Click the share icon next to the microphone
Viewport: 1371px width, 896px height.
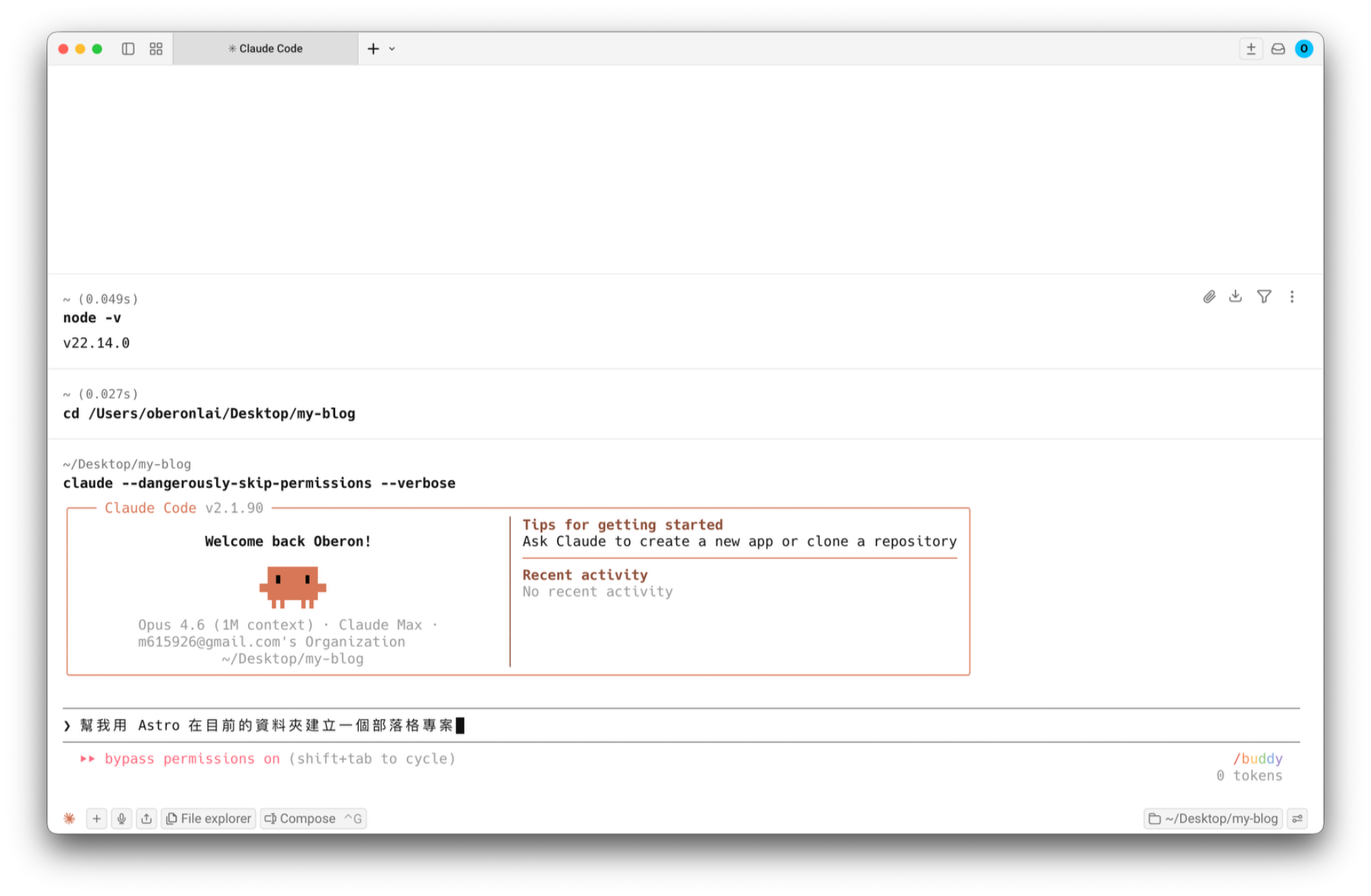click(147, 818)
